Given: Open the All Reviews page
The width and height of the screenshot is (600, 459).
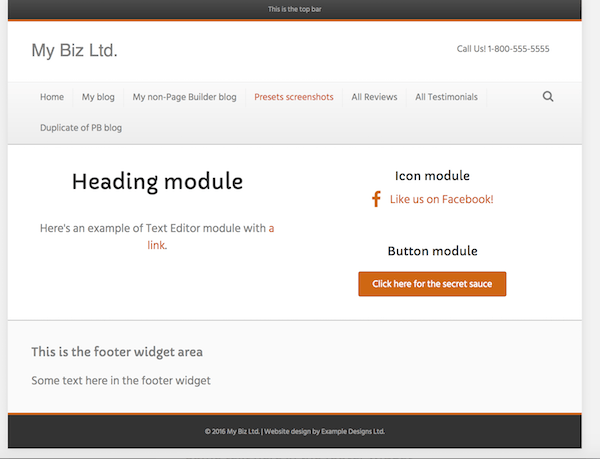Looking at the screenshot, I should [374, 97].
